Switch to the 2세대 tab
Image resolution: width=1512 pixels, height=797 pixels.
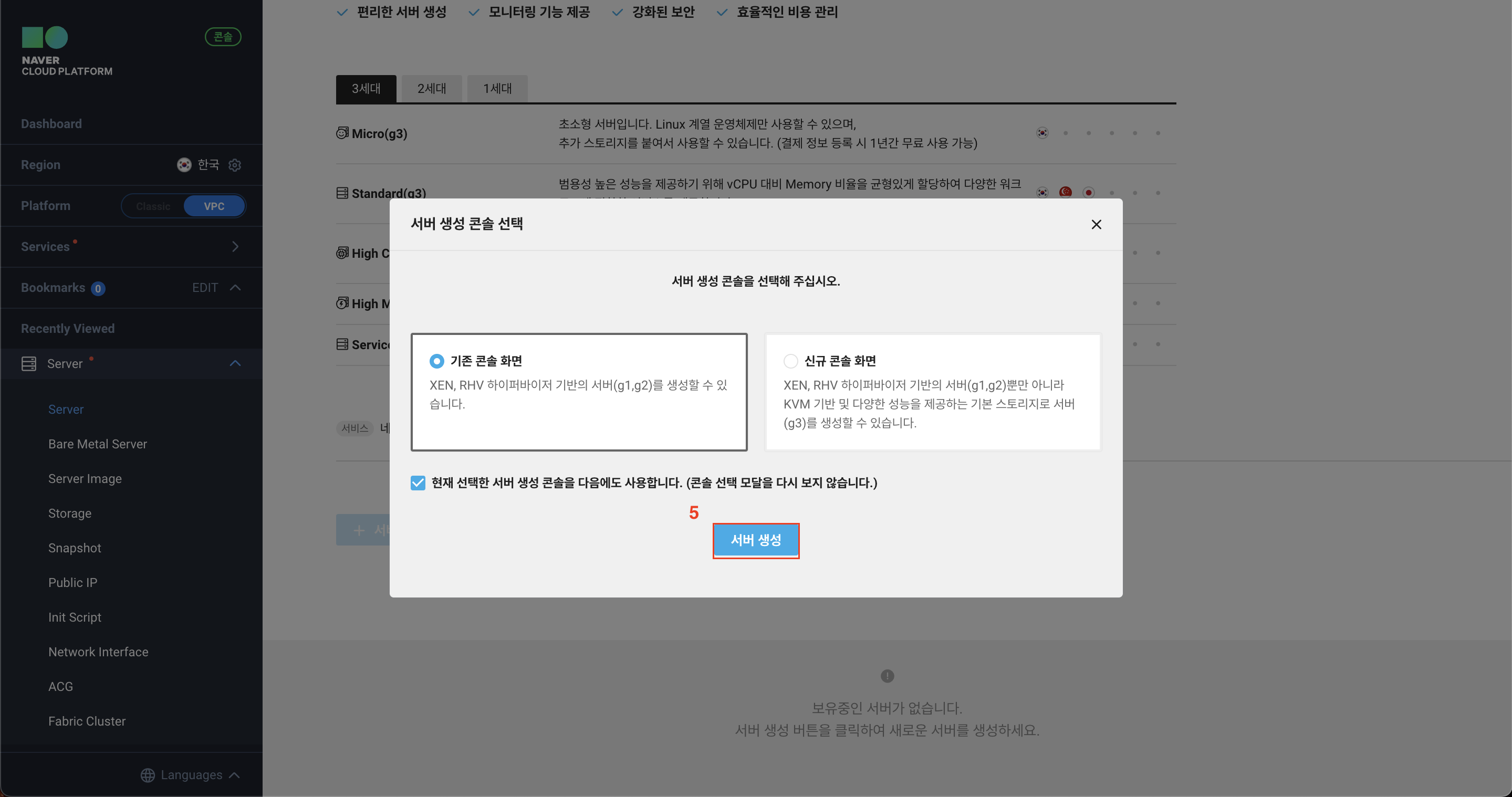pos(431,89)
